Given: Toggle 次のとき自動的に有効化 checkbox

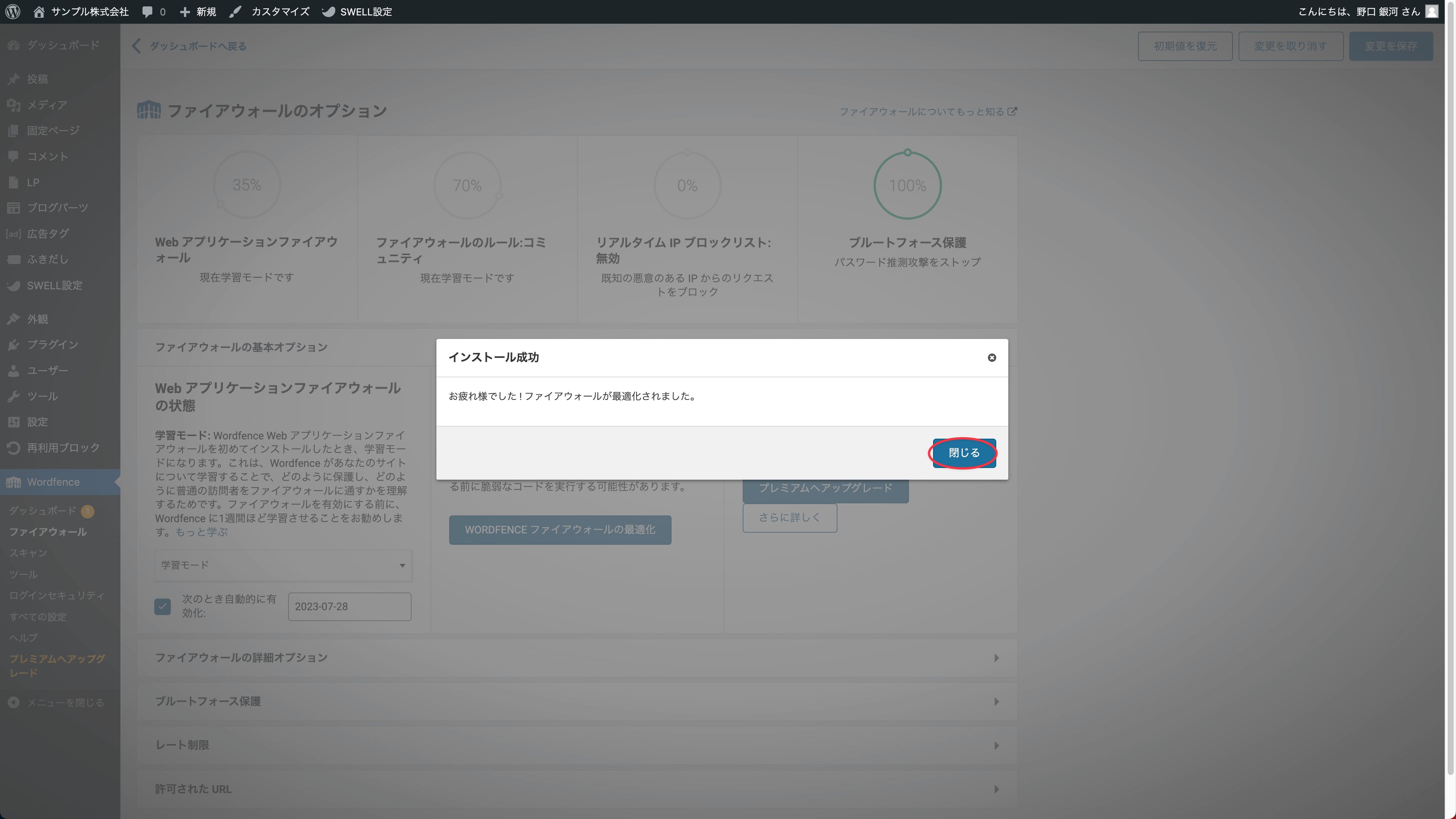Looking at the screenshot, I should (162, 606).
